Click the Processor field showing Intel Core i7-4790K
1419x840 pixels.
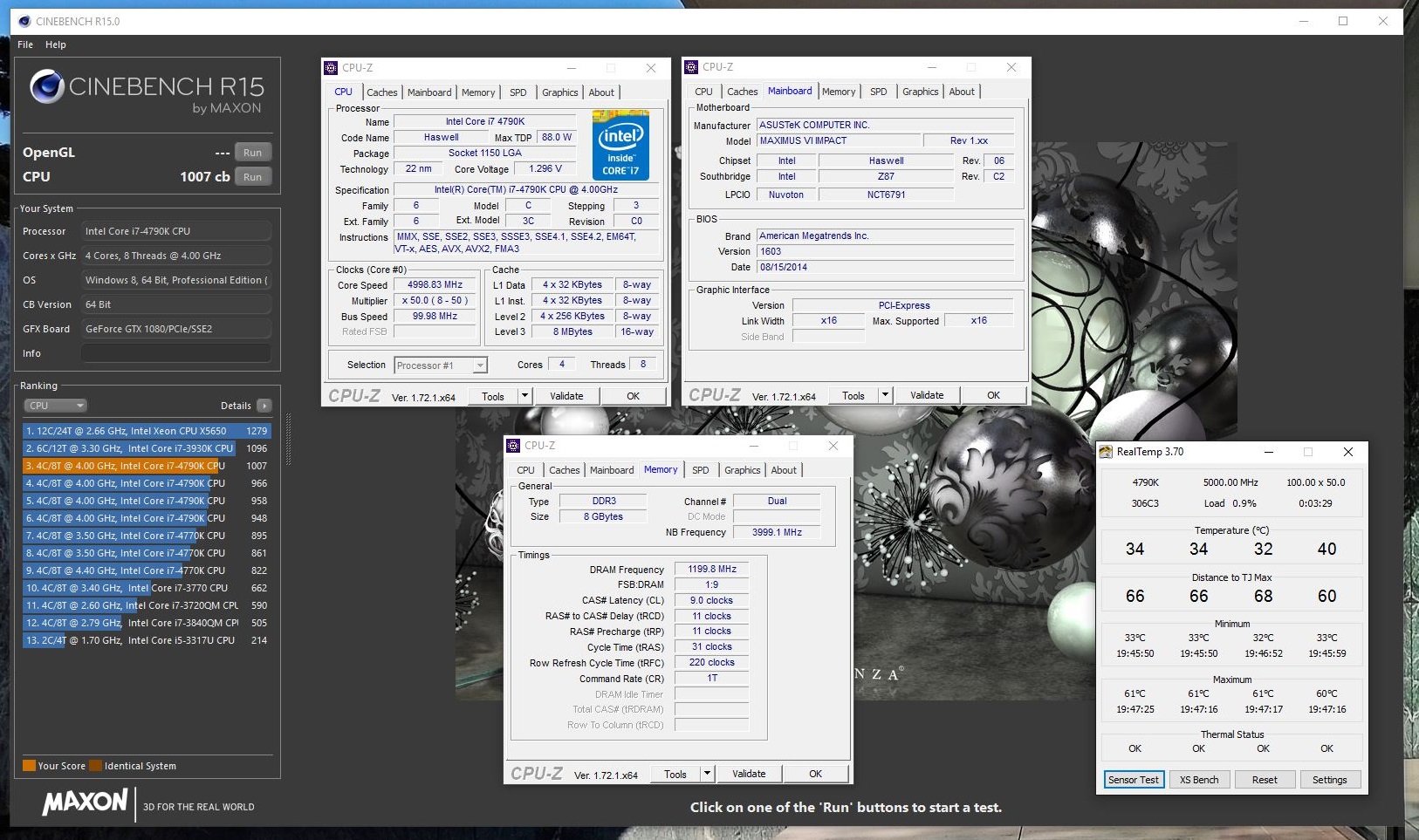(176, 231)
